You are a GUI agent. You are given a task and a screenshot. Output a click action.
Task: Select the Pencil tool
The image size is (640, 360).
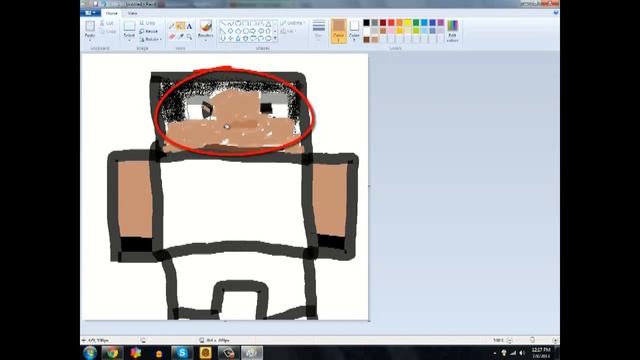[x=171, y=26]
